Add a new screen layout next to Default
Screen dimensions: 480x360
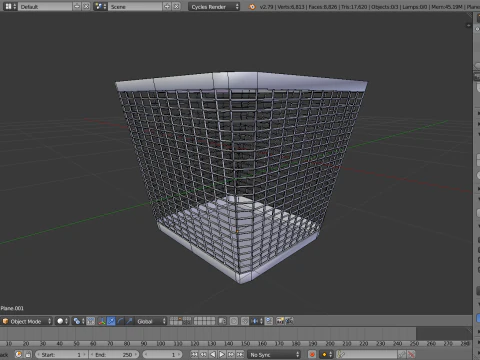[77, 6]
